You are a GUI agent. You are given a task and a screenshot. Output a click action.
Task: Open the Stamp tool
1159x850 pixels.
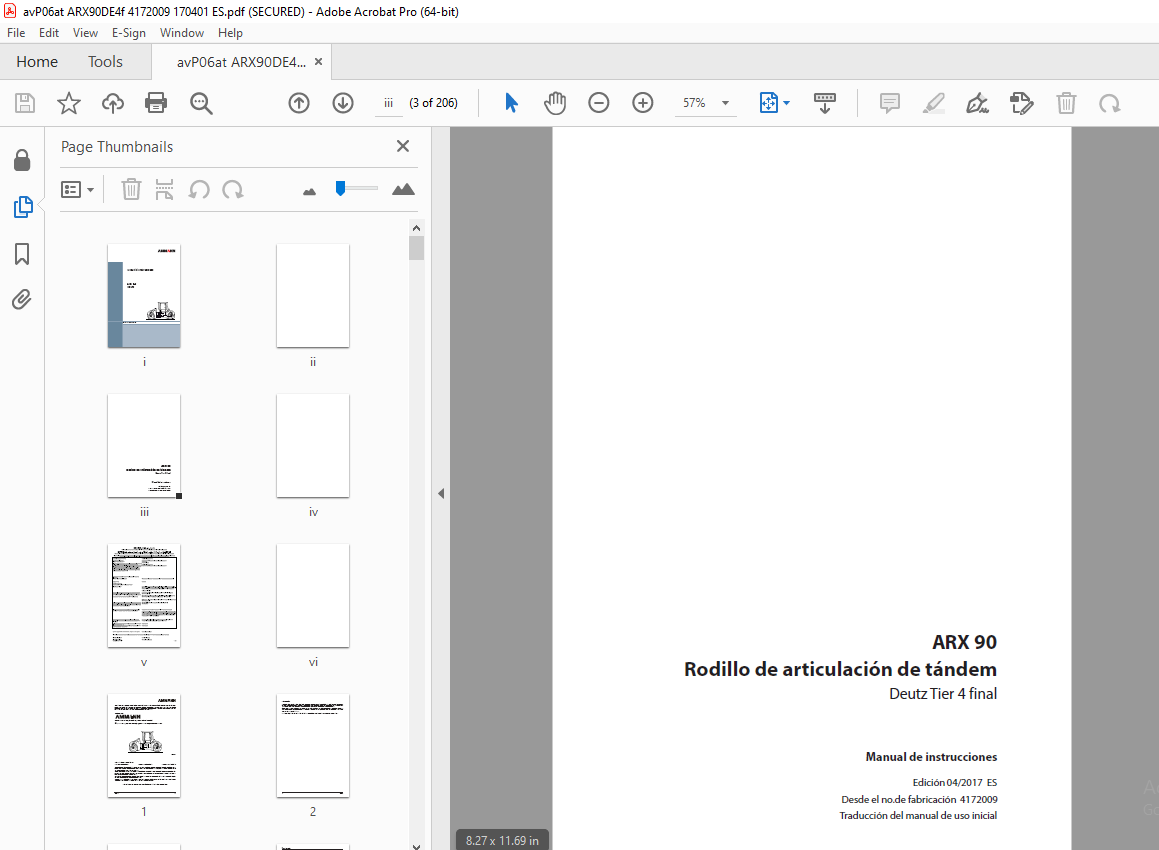point(1022,103)
